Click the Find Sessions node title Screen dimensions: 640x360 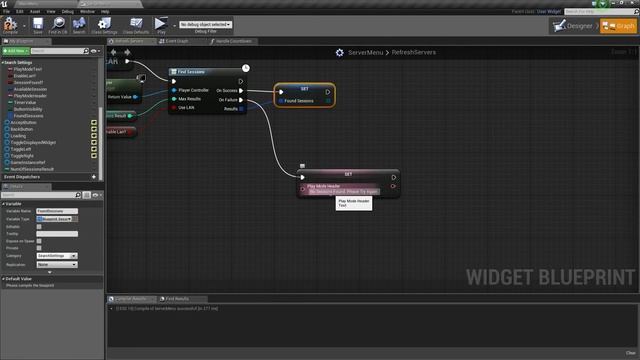(x=191, y=72)
